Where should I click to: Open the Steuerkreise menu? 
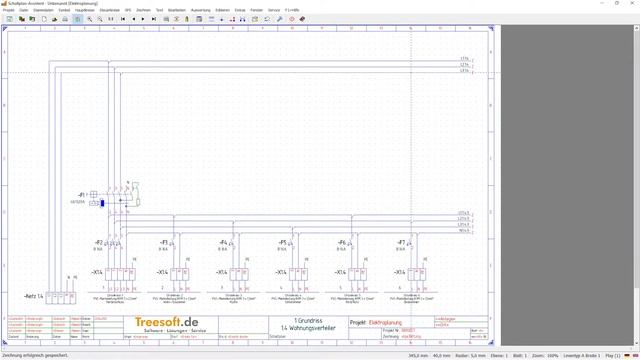pos(110,10)
